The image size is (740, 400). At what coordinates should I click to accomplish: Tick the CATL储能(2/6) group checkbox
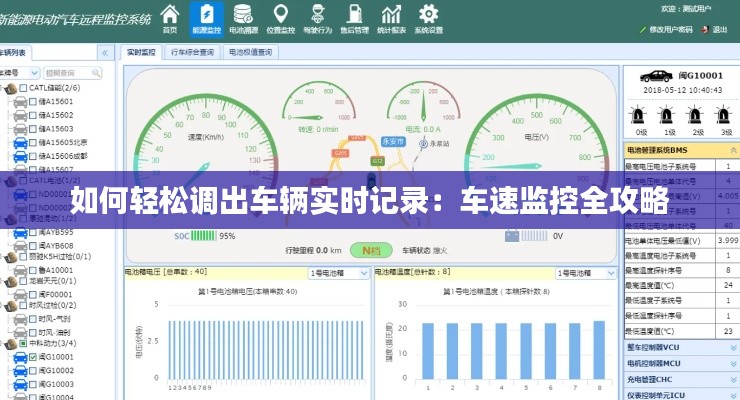pyautogui.click(x=22, y=89)
